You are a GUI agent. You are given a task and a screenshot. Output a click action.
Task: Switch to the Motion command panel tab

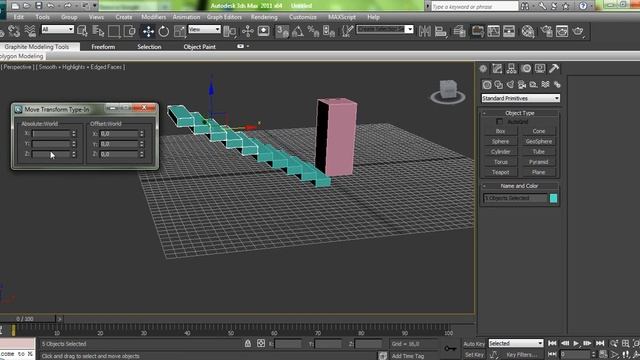pos(526,69)
